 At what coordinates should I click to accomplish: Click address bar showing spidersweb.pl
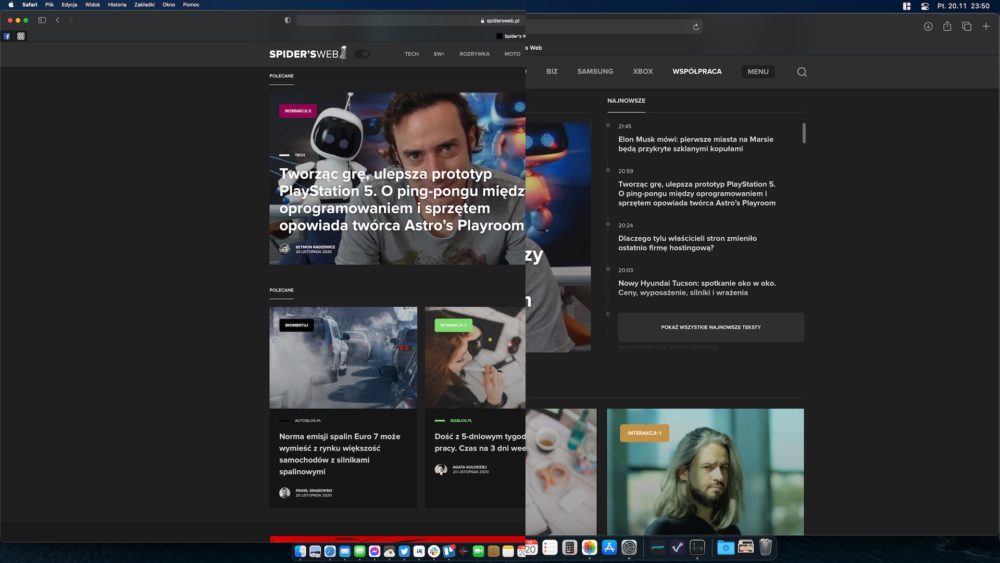409,20
